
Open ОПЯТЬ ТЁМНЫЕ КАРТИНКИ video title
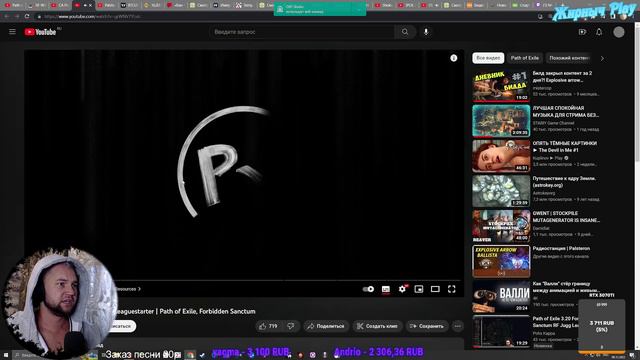point(564,147)
